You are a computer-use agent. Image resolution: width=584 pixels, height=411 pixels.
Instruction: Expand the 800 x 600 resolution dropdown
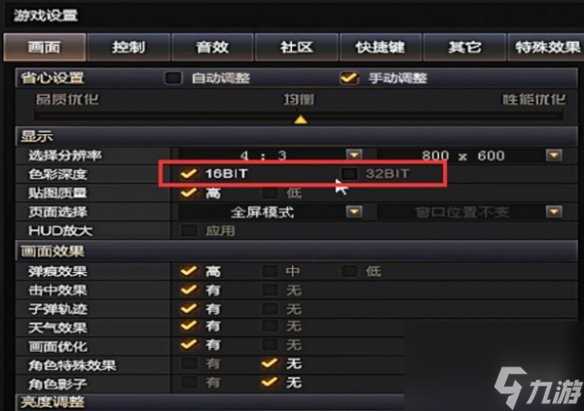point(554,154)
